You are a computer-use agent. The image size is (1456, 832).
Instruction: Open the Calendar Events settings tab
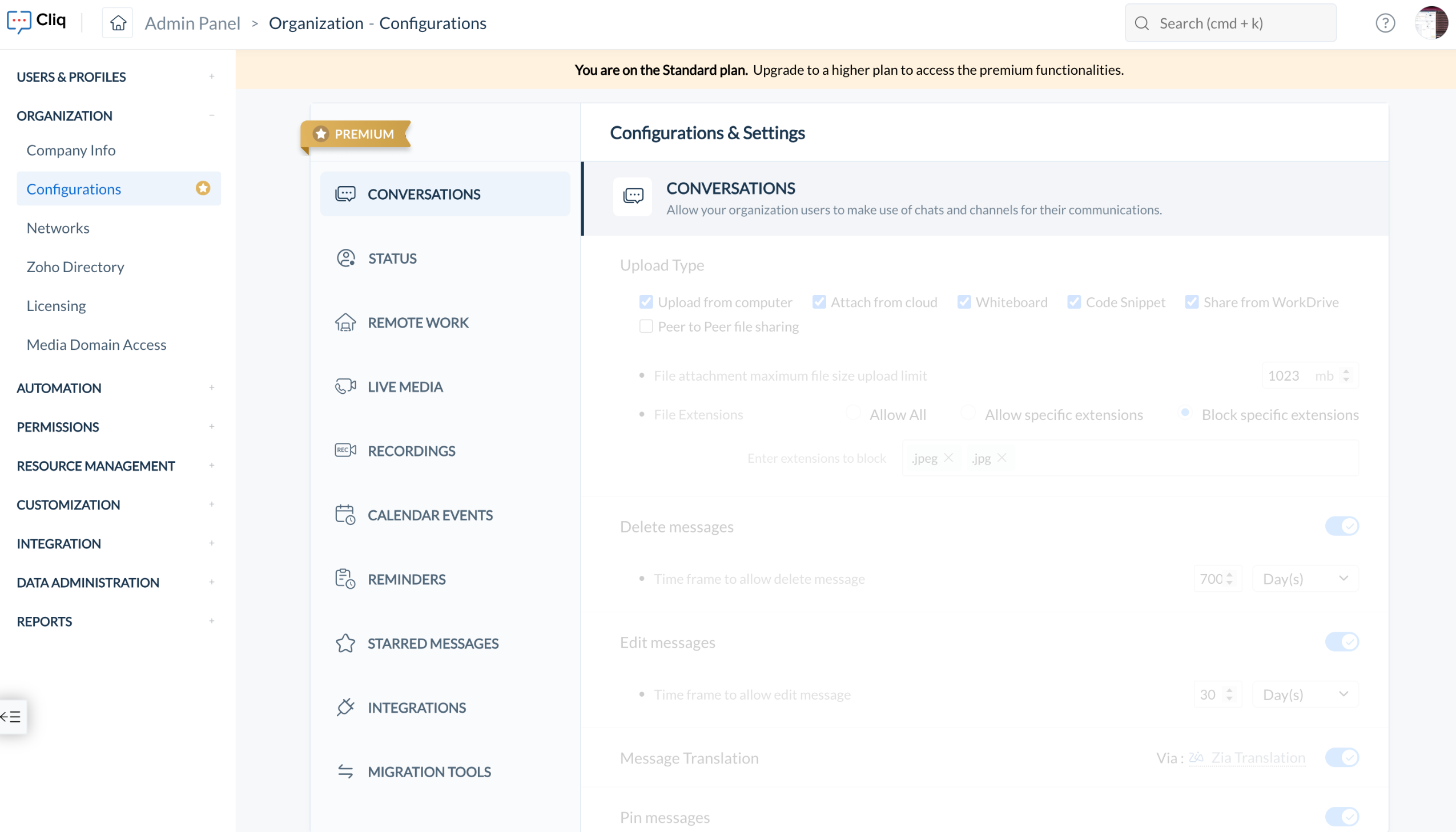pyautogui.click(x=429, y=515)
